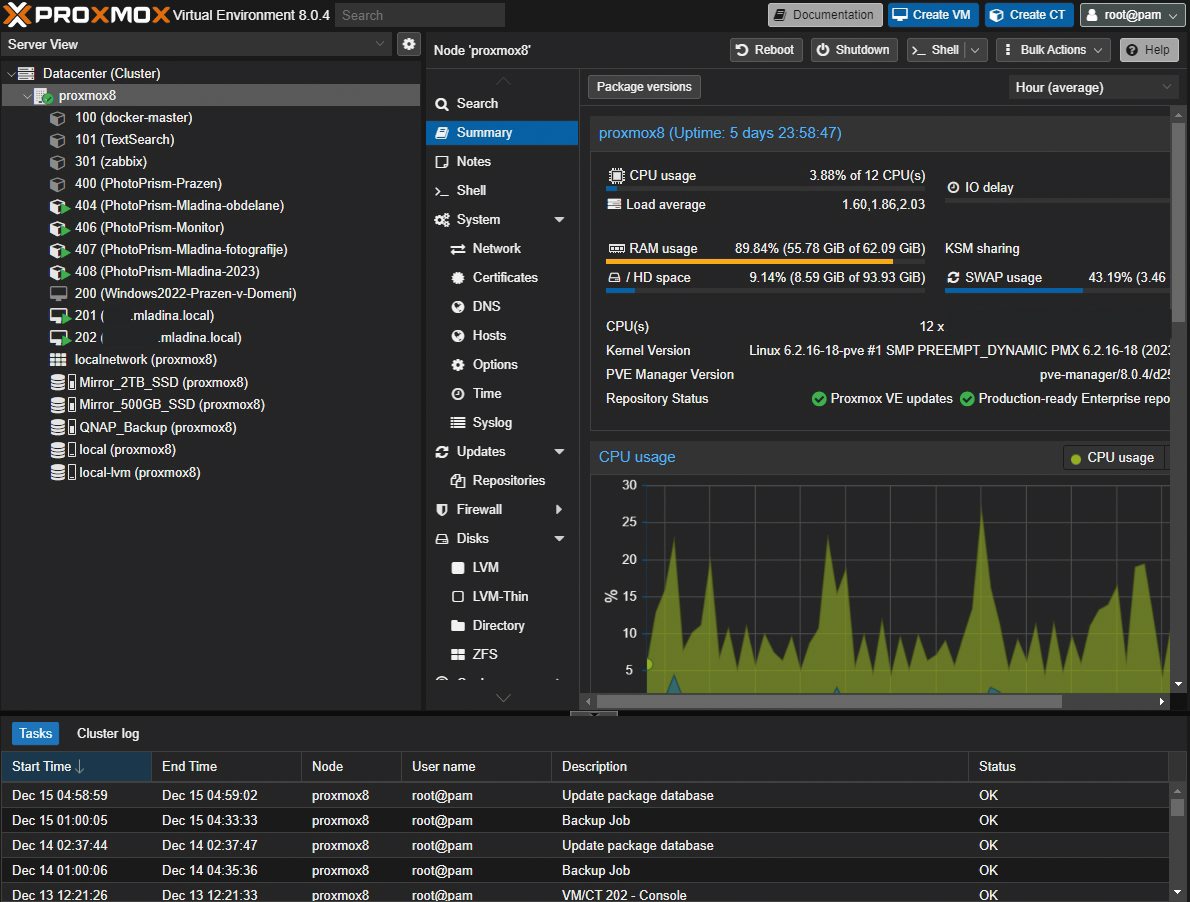The width and height of the screenshot is (1190, 902).
Task: Click the summary panel horizontal scrollbar
Action: (829, 702)
